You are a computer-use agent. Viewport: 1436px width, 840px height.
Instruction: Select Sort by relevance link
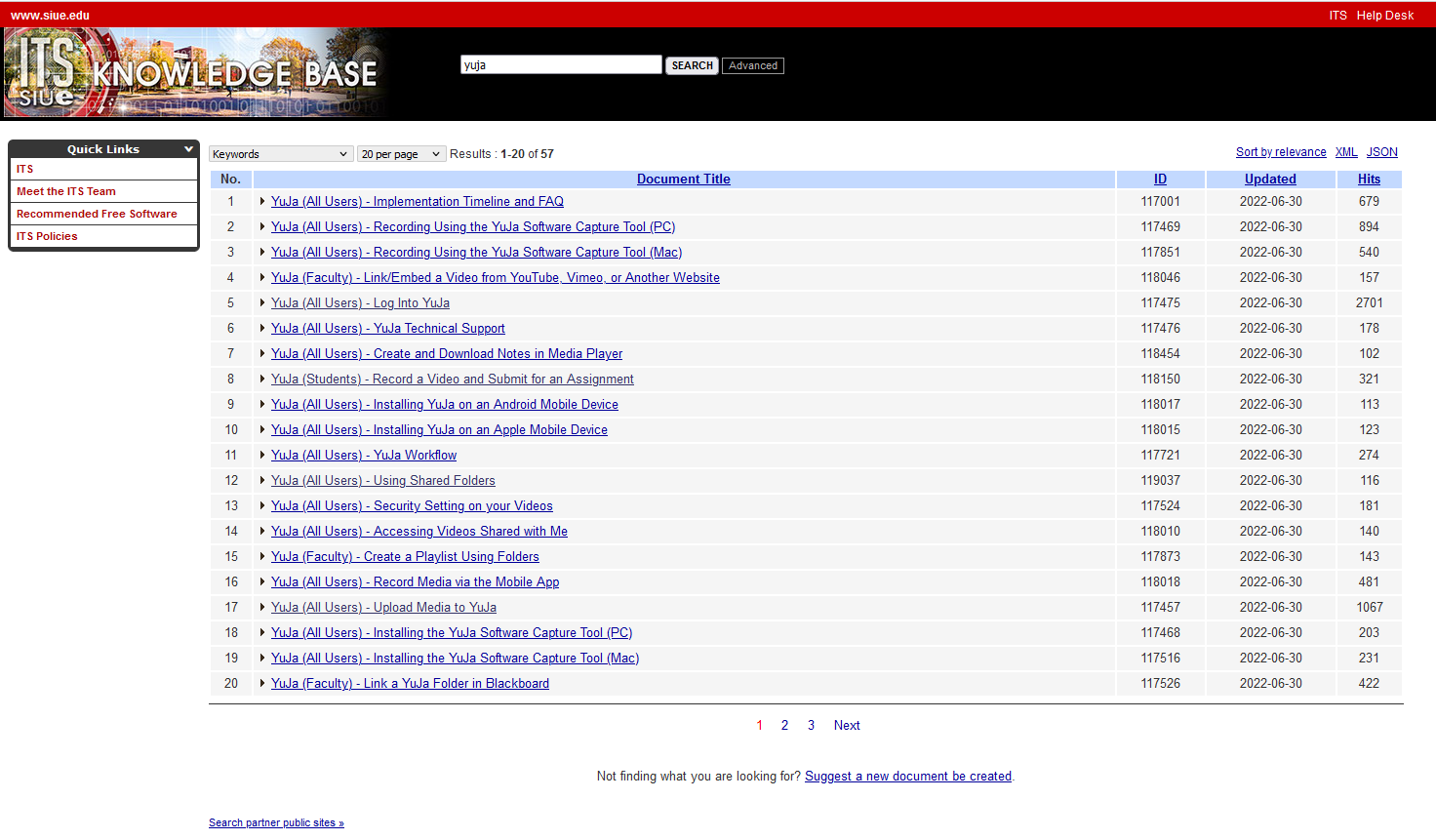(x=1281, y=152)
